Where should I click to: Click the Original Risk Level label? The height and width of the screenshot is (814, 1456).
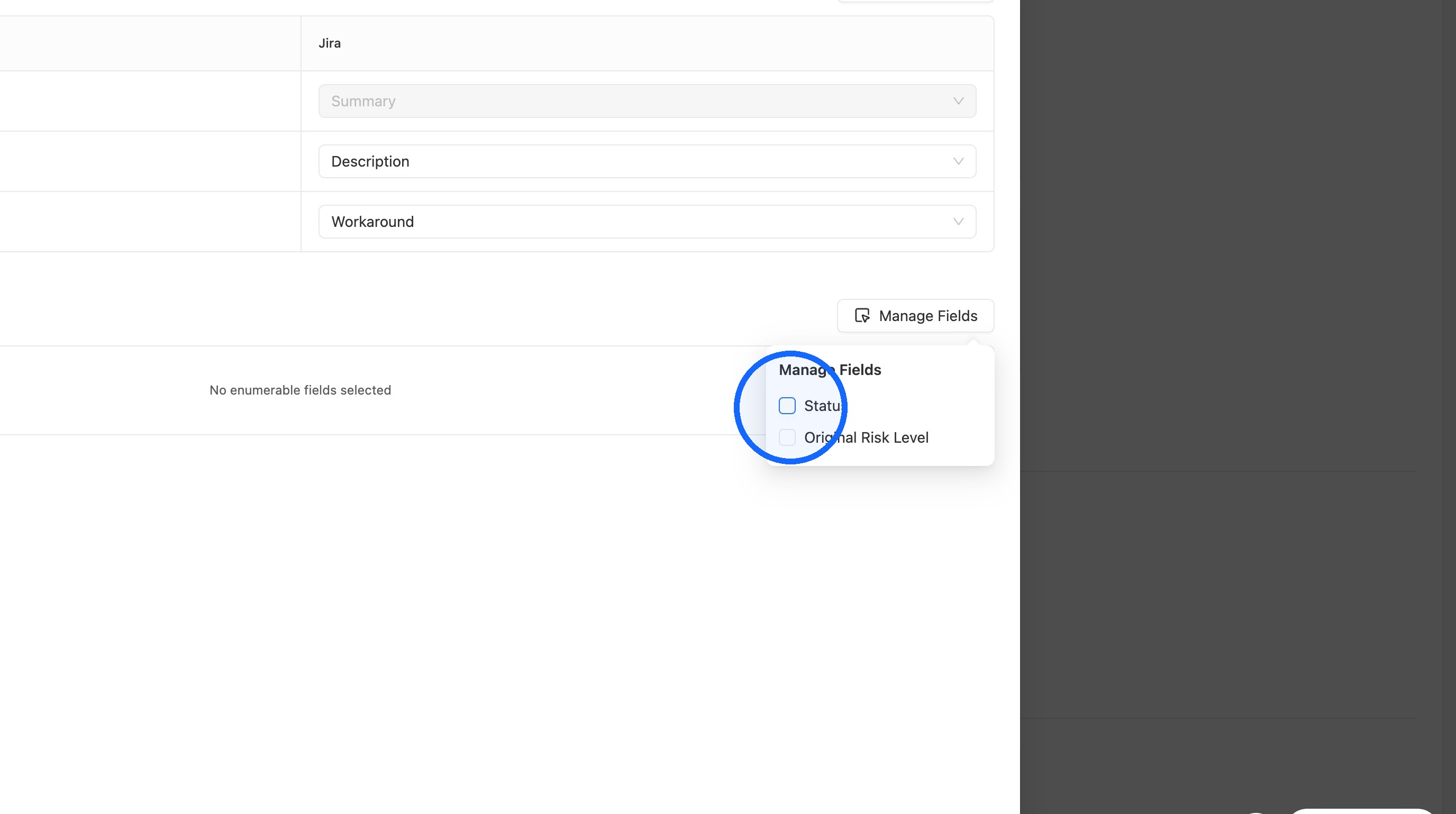[x=866, y=438]
